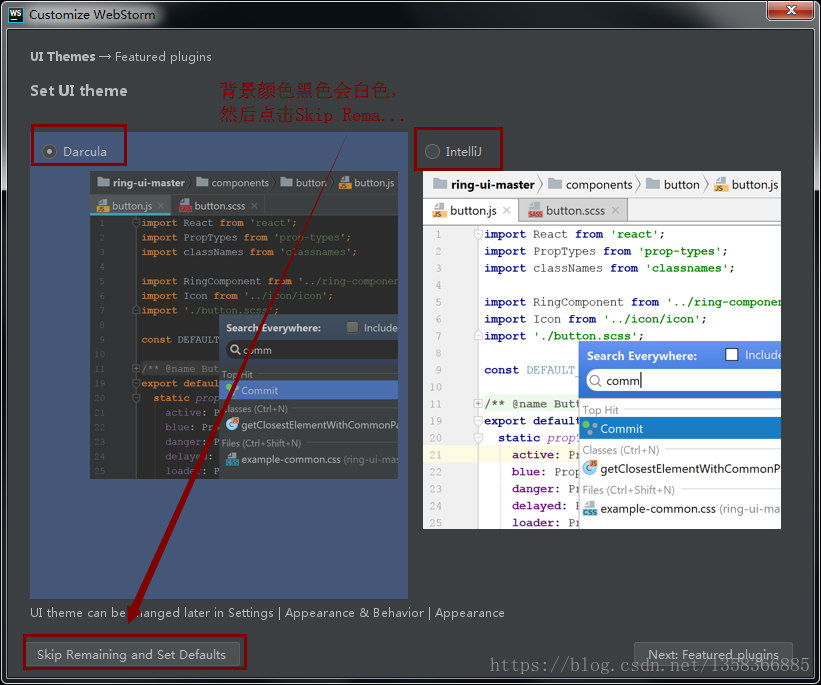Collapse static block at line 20 in light preview
The height and width of the screenshot is (685, 821).
point(478,437)
